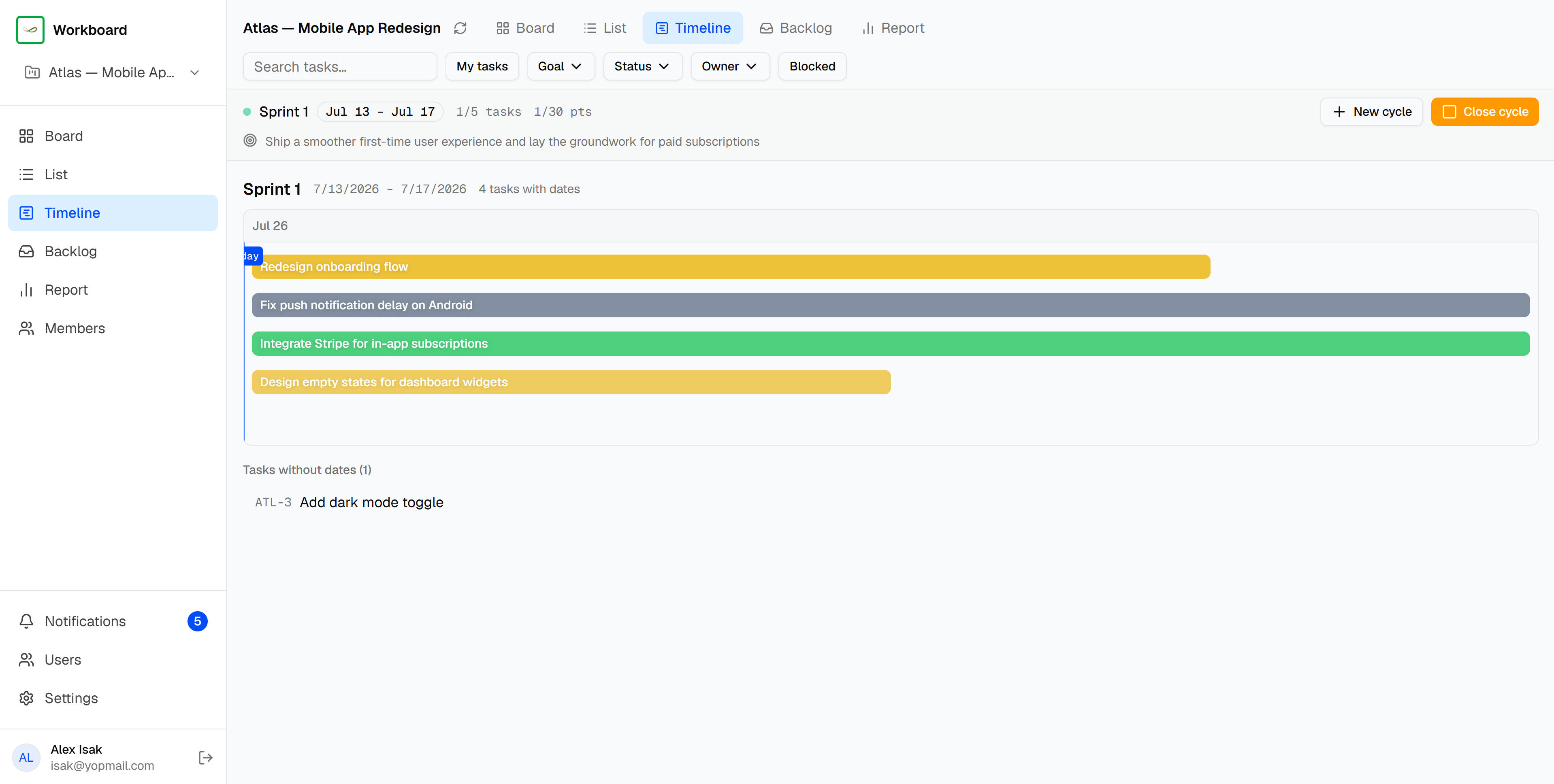Click the 1/5 tasks counter

[489, 112]
